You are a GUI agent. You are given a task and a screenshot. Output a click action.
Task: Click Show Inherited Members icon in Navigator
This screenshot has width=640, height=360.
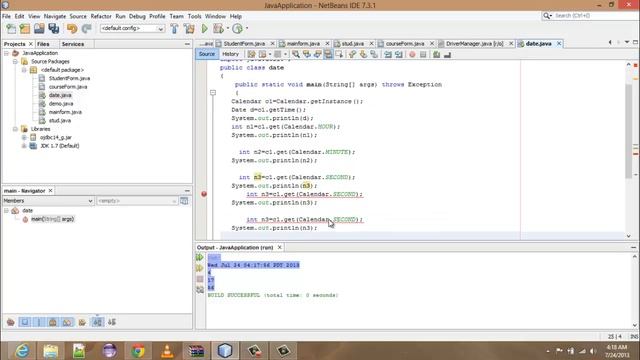coord(11,322)
